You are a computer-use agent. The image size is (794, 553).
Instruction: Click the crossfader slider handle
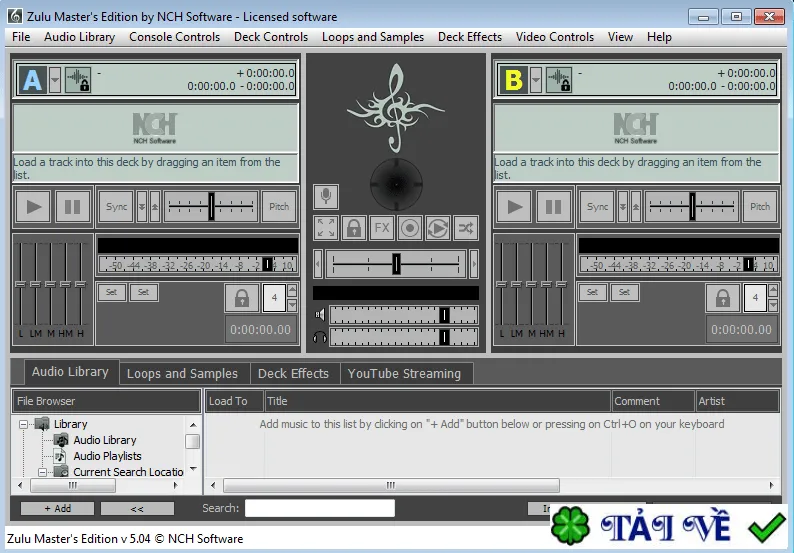[x=396, y=264]
